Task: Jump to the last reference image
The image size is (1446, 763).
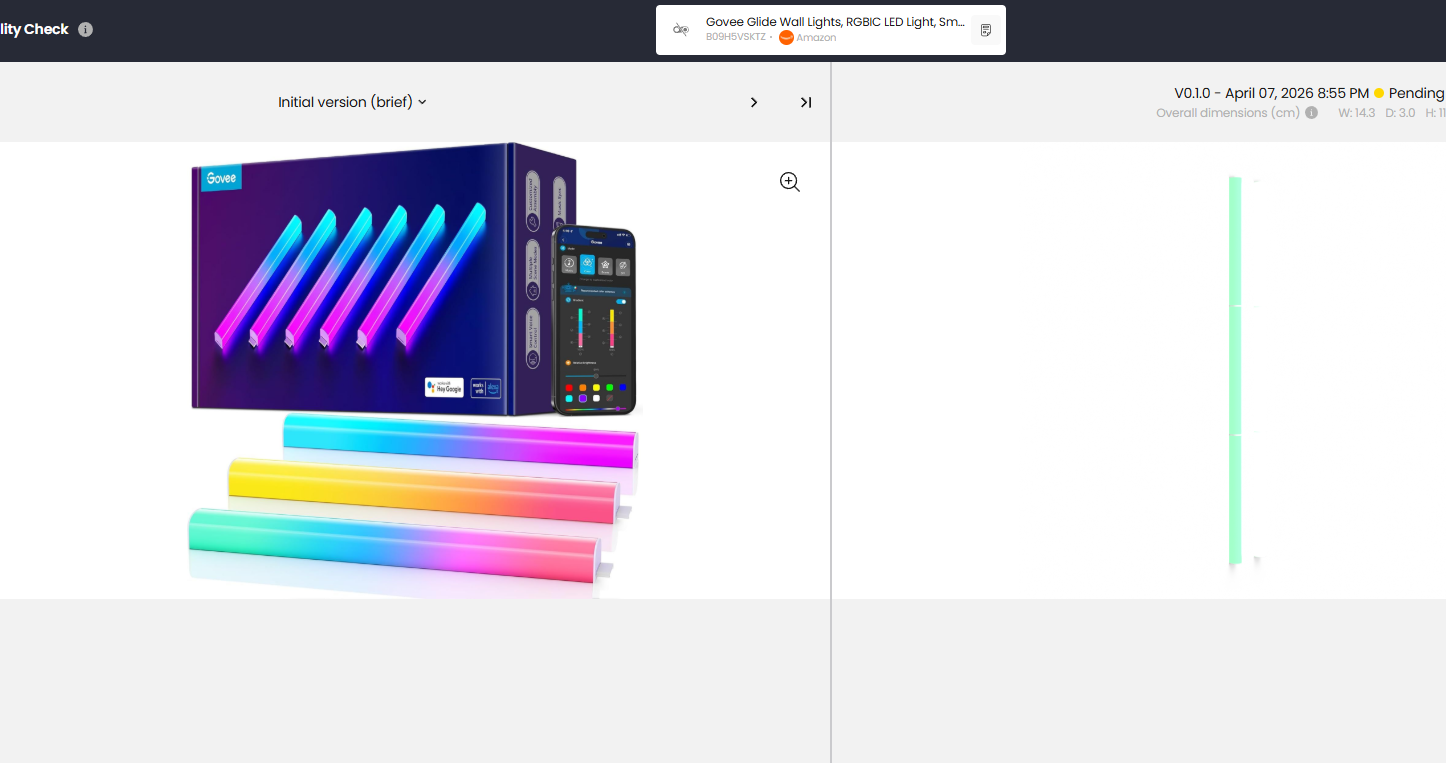Action: point(806,102)
